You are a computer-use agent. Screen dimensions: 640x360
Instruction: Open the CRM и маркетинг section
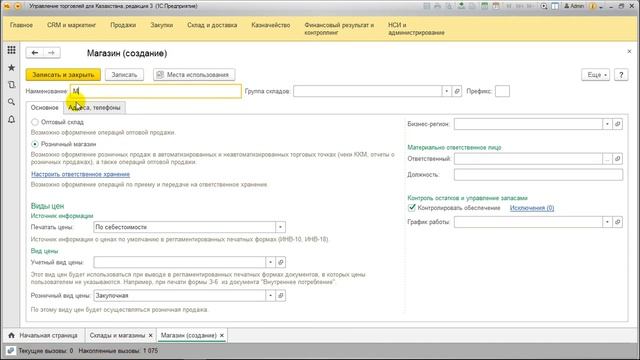pyautogui.click(x=71, y=25)
